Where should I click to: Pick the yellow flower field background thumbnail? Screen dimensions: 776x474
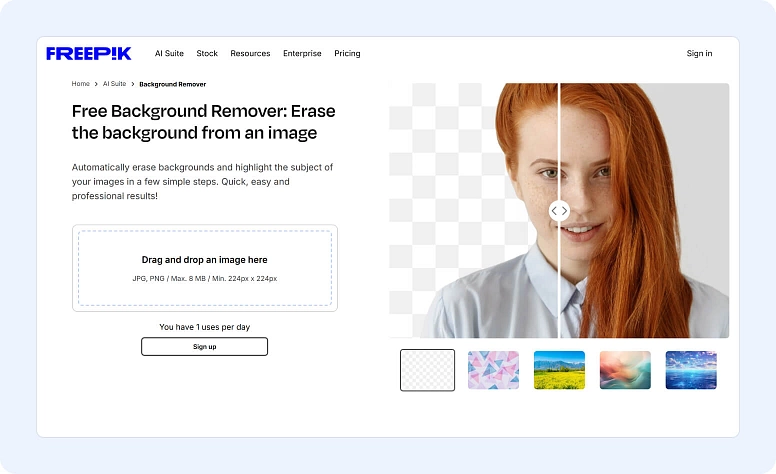559,369
